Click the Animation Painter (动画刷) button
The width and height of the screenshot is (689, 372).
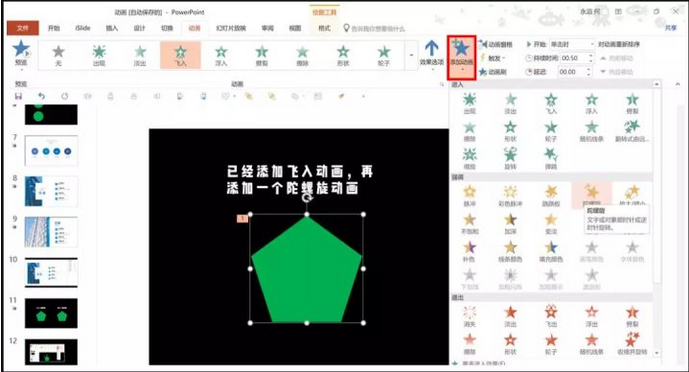pos(493,72)
